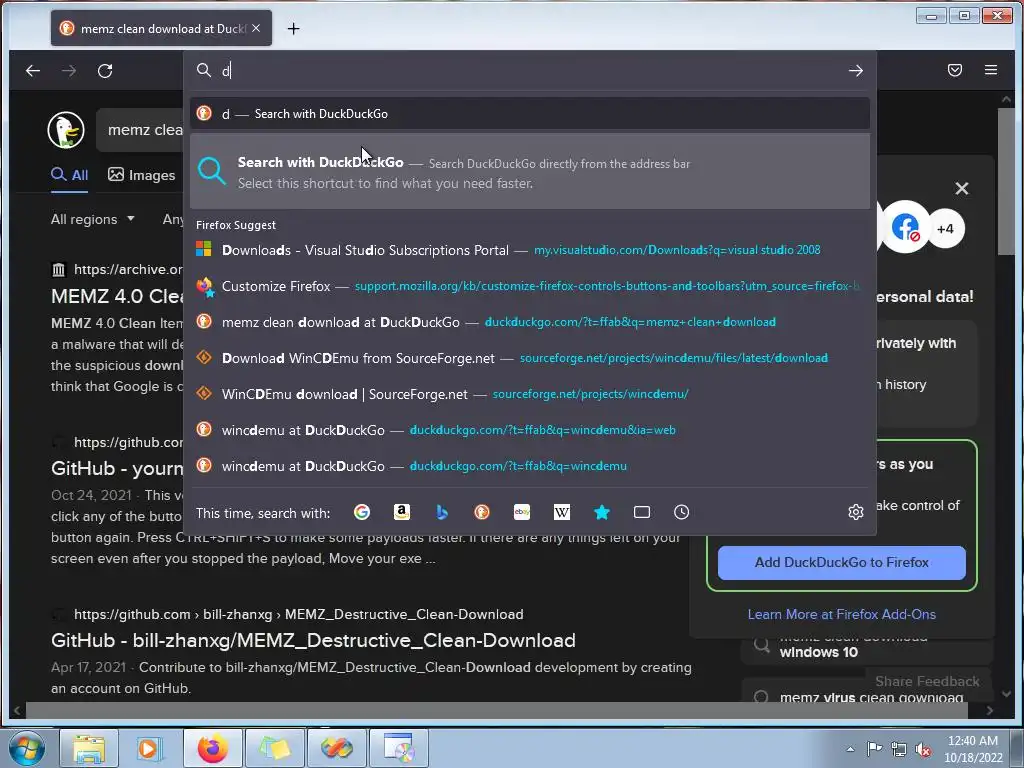Switch to the Images tab
1024x768 pixels.
pos(142,175)
